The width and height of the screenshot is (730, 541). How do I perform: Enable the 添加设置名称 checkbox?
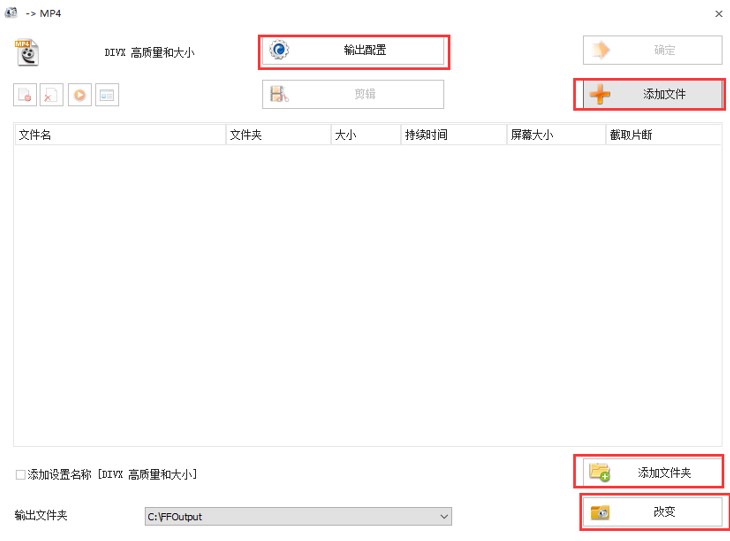(x=21, y=474)
